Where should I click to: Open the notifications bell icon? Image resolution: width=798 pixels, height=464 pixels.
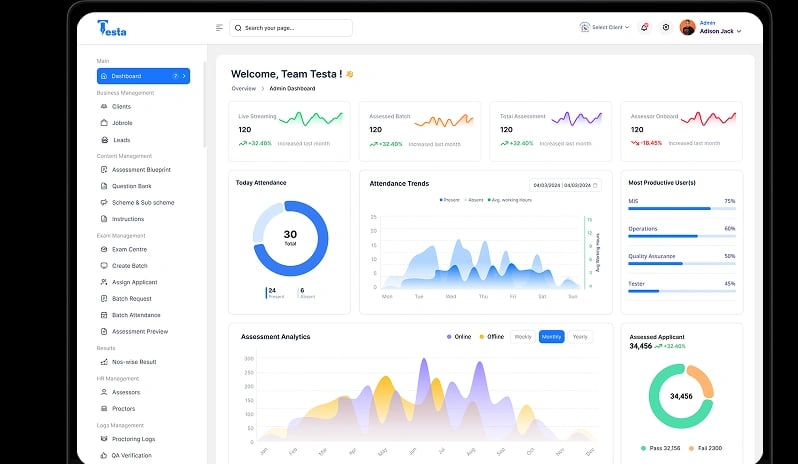pyautogui.click(x=644, y=27)
